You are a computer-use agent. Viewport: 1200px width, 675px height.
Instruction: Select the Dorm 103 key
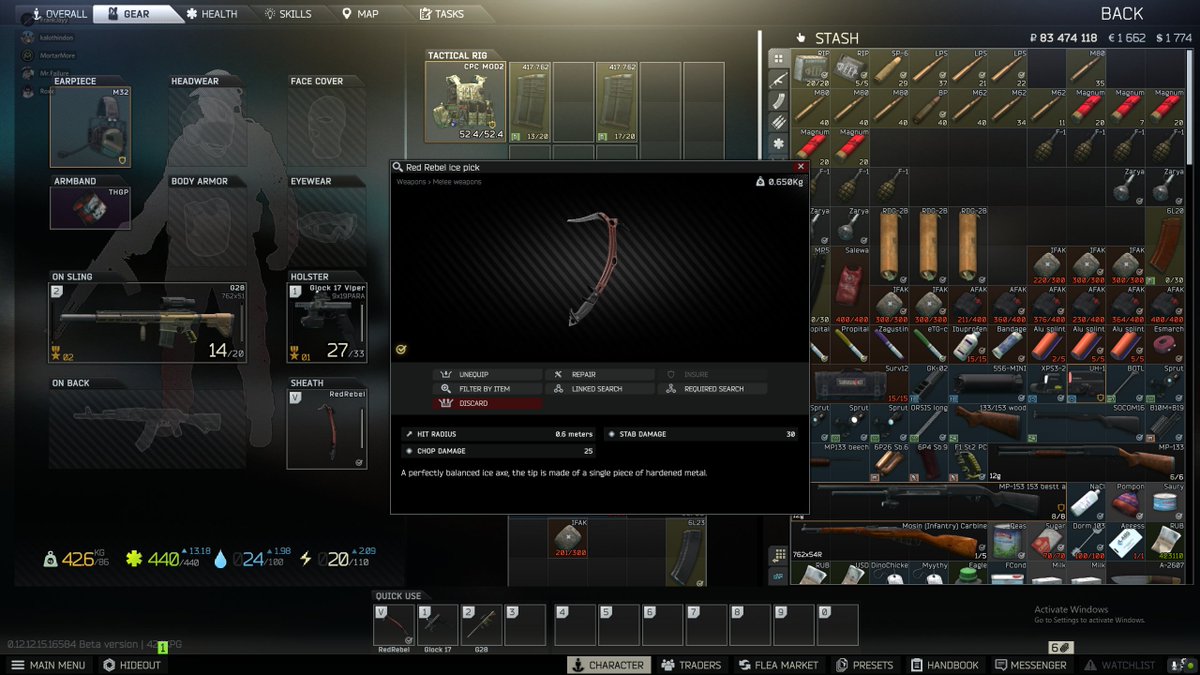(1086, 540)
